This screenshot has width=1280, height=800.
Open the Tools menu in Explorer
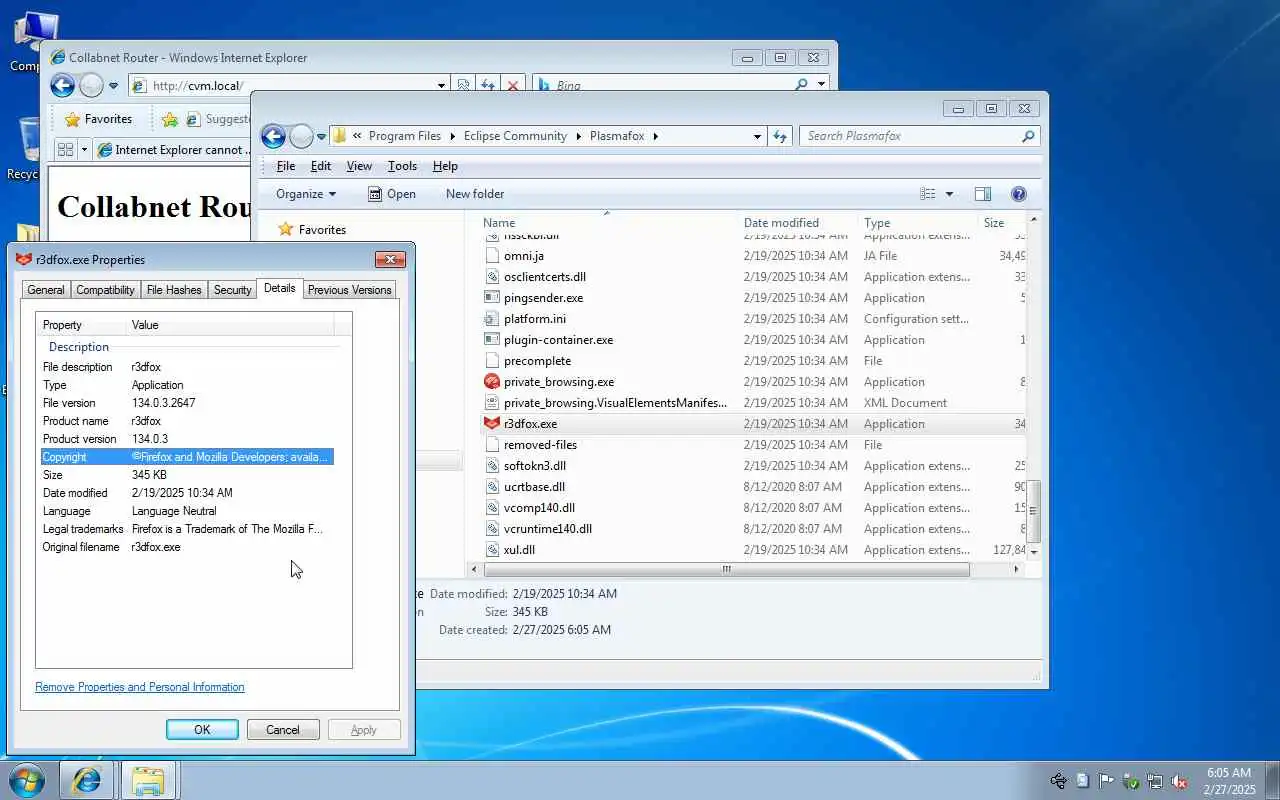pyautogui.click(x=402, y=166)
